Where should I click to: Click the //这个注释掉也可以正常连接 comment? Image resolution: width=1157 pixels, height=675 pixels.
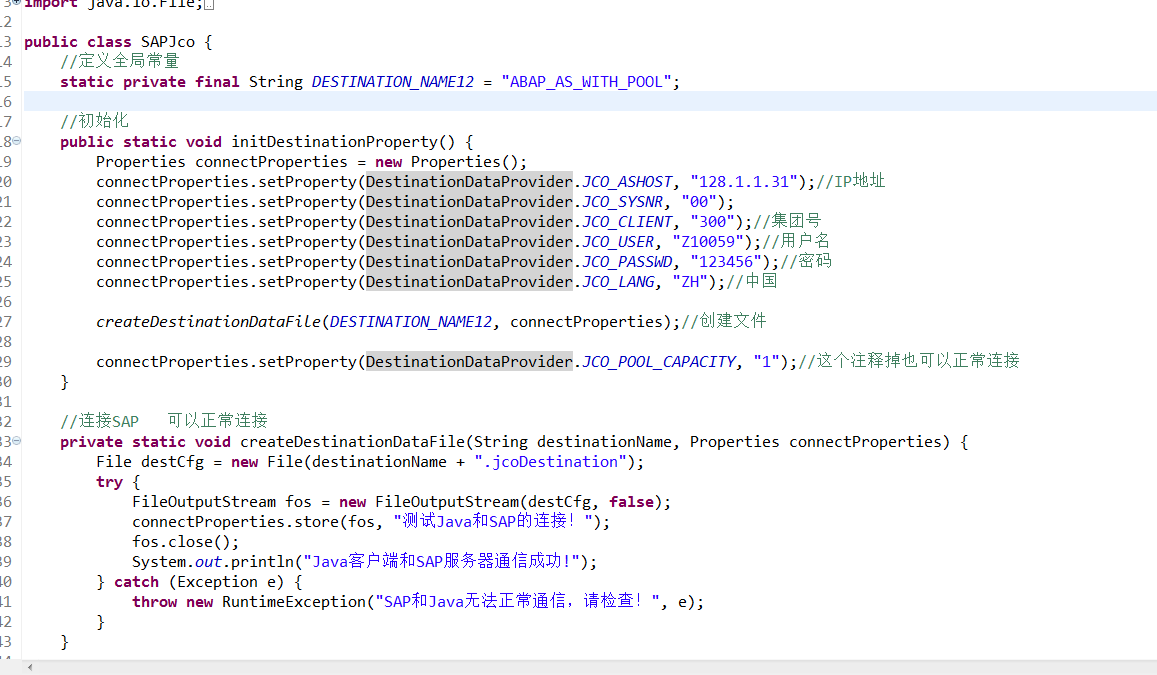point(909,361)
